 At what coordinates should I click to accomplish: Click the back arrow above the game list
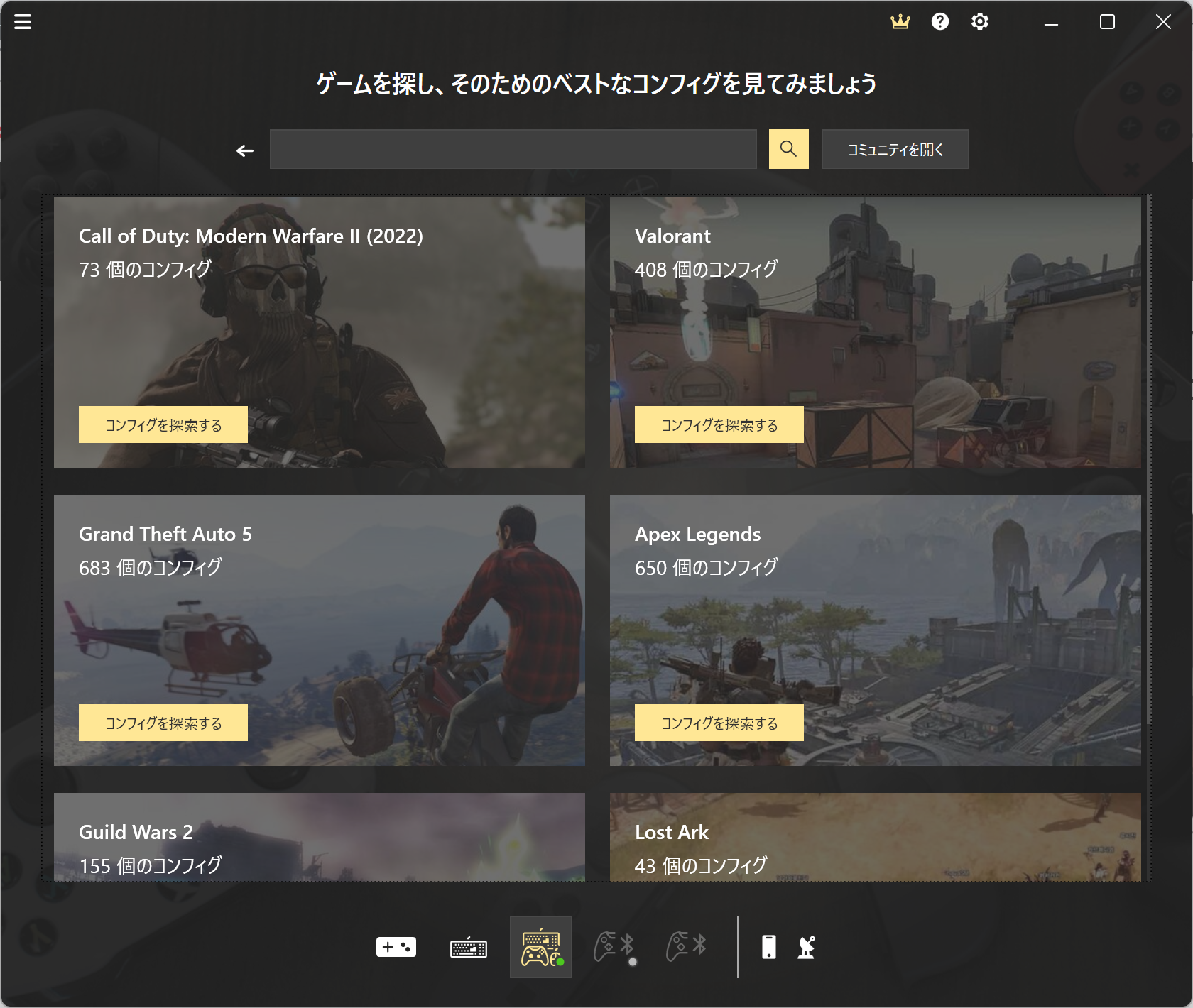244,150
